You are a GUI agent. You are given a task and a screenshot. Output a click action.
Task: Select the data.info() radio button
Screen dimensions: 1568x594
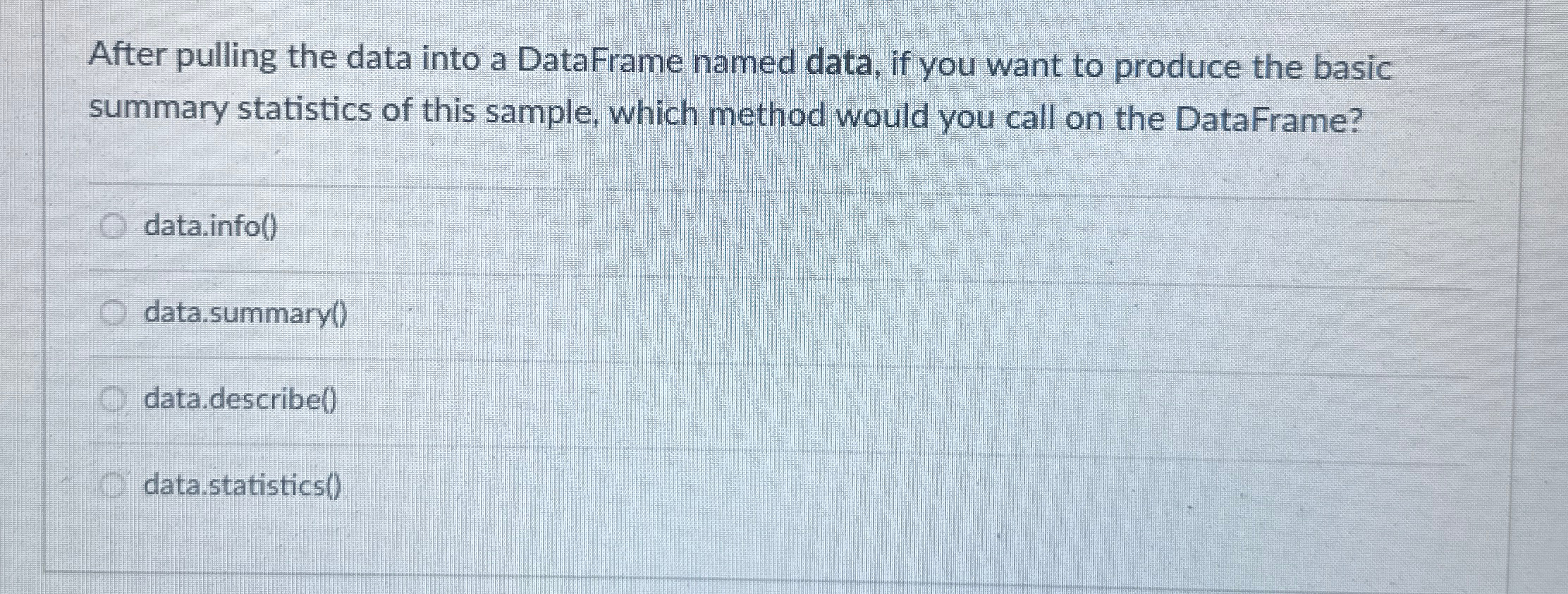pyautogui.click(x=115, y=226)
